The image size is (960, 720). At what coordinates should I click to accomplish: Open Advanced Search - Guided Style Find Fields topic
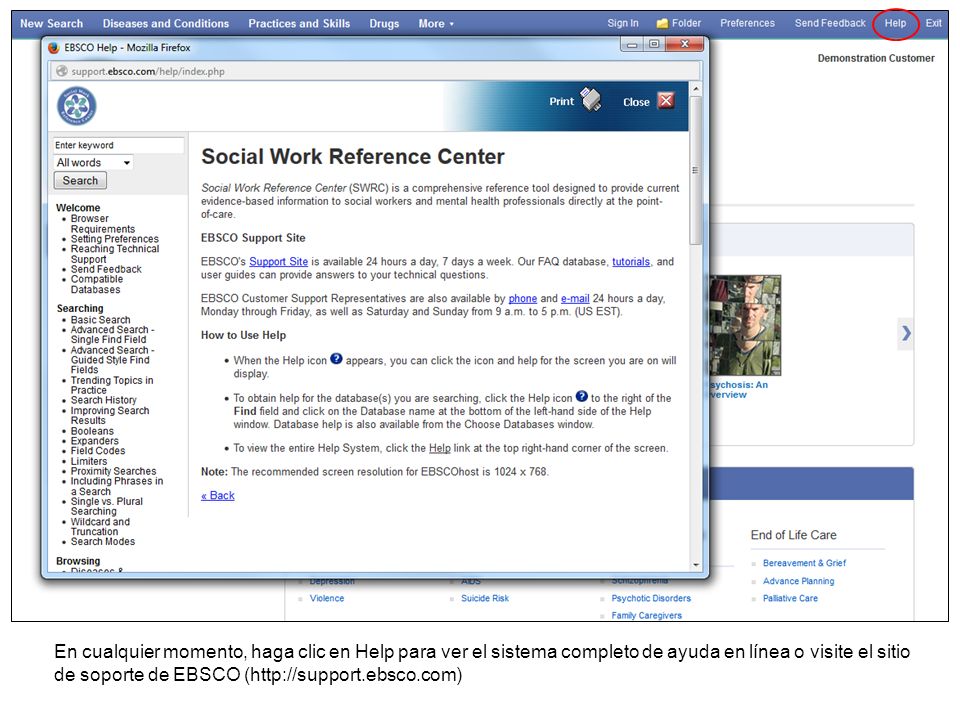point(112,360)
